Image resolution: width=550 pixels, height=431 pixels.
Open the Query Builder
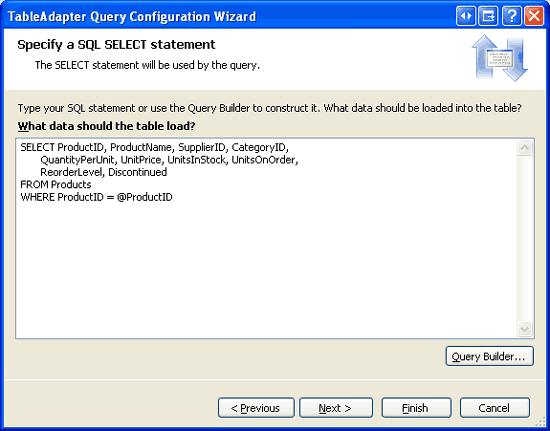tap(490, 356)
